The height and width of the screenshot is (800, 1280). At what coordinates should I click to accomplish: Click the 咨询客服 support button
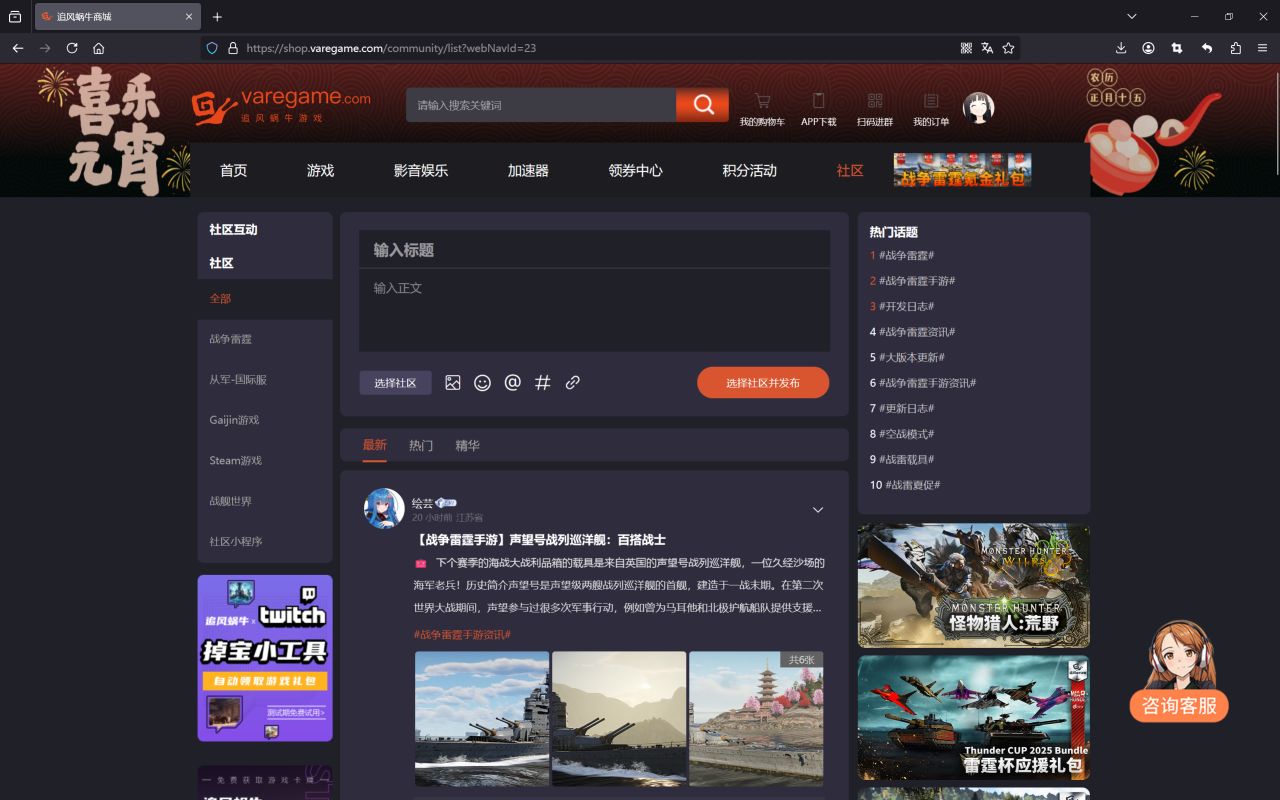point(1179,705)
